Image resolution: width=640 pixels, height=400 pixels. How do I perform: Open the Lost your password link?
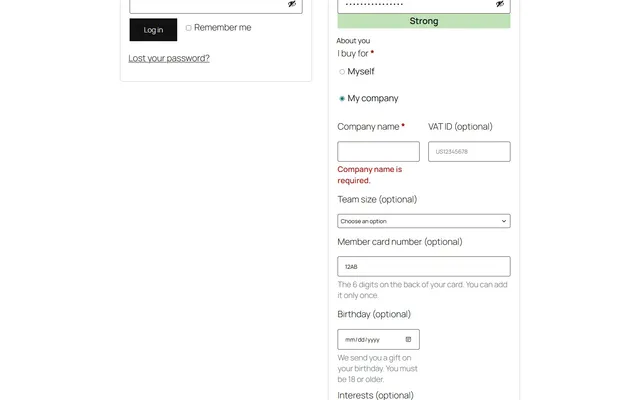click(x=169, y=58)
